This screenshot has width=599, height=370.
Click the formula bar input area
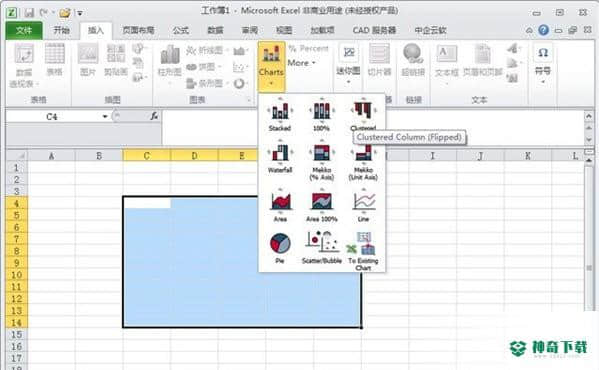372,128
